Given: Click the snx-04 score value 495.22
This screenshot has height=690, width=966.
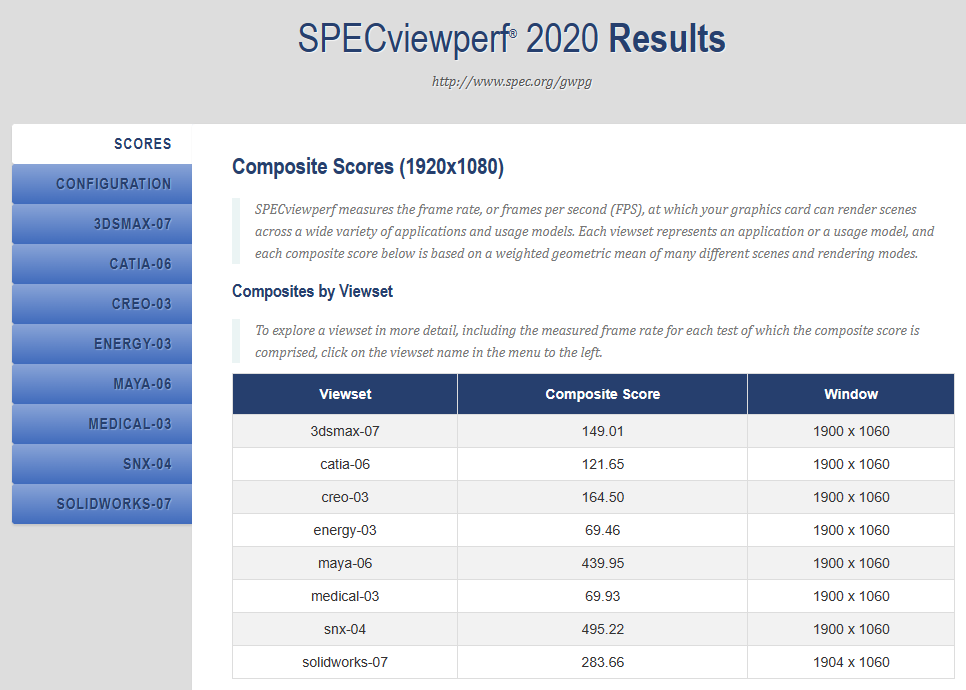Looking at the screenshot, I should pyautogui.click(x=602, y=629).
